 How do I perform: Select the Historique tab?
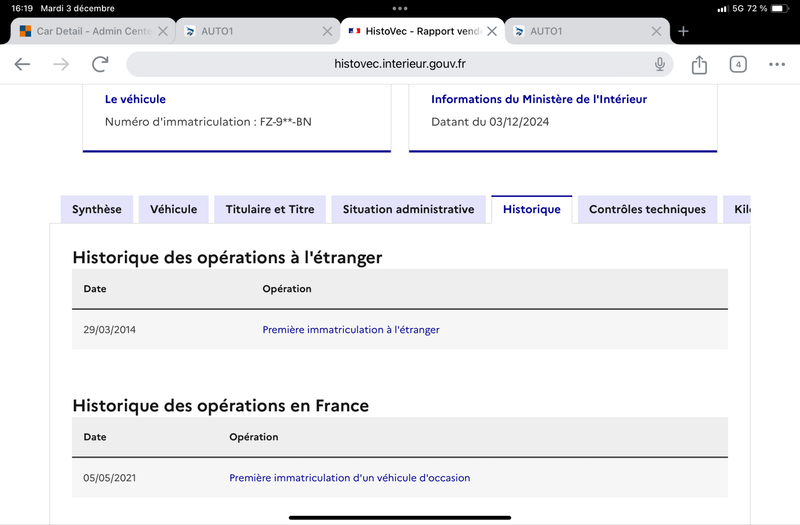(x=532, y=209)
